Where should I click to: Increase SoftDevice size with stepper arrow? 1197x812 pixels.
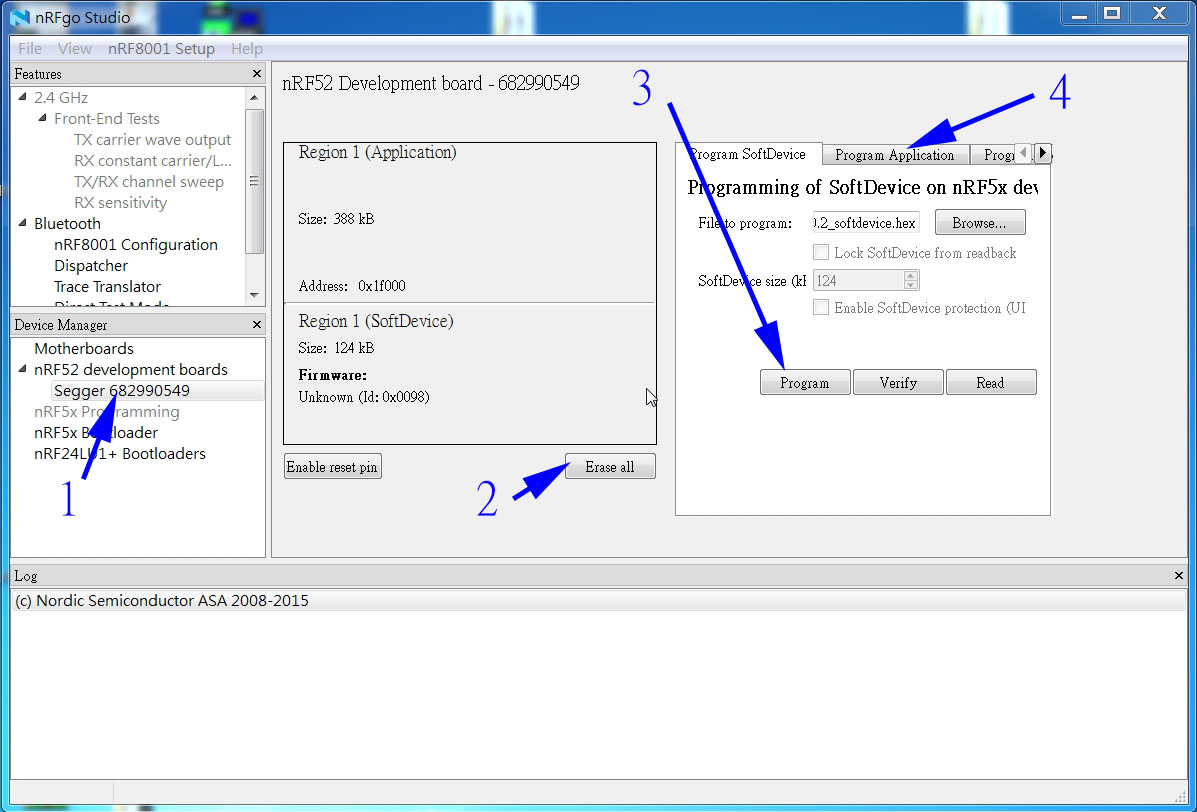point(910,277)
